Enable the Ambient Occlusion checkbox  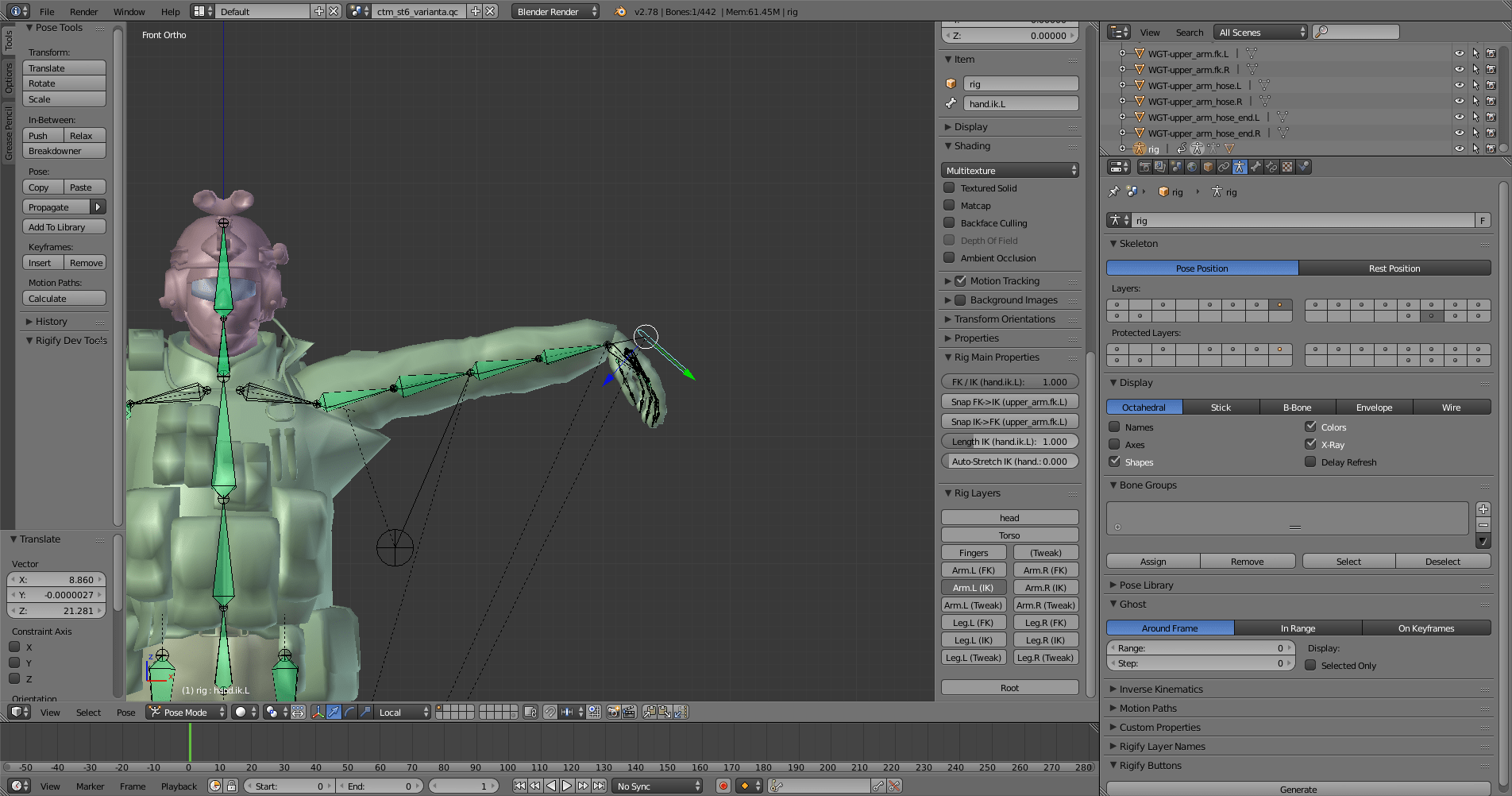(x=950, y=258)
